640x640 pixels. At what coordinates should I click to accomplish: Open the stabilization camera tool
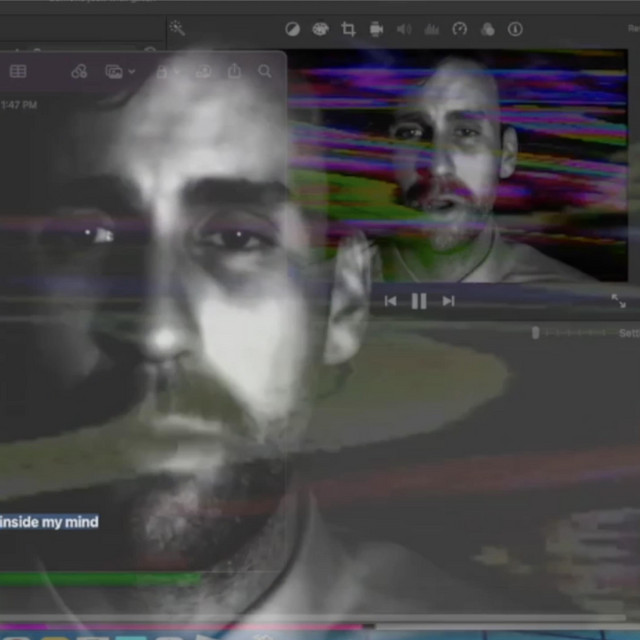pos(376,29)
